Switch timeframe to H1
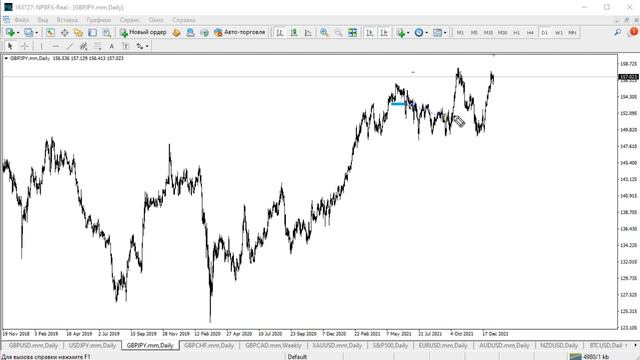This screenshot has height=360, width=640. pos(516,33)
